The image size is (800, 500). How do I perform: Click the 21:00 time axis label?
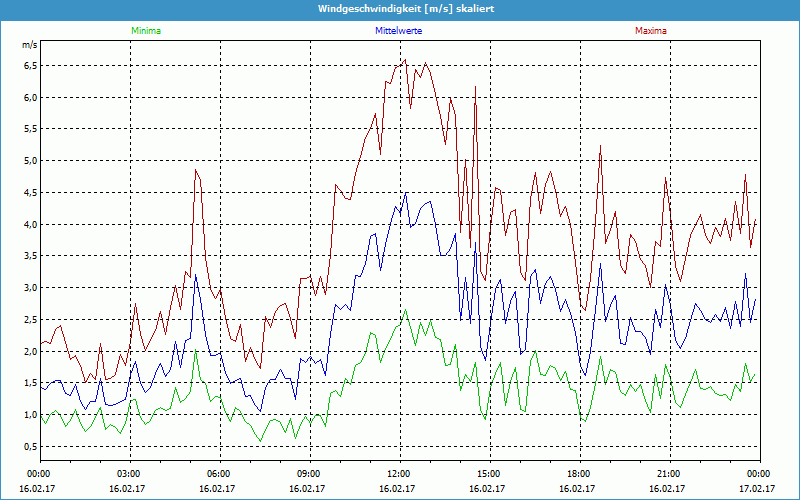click(669, 474)
